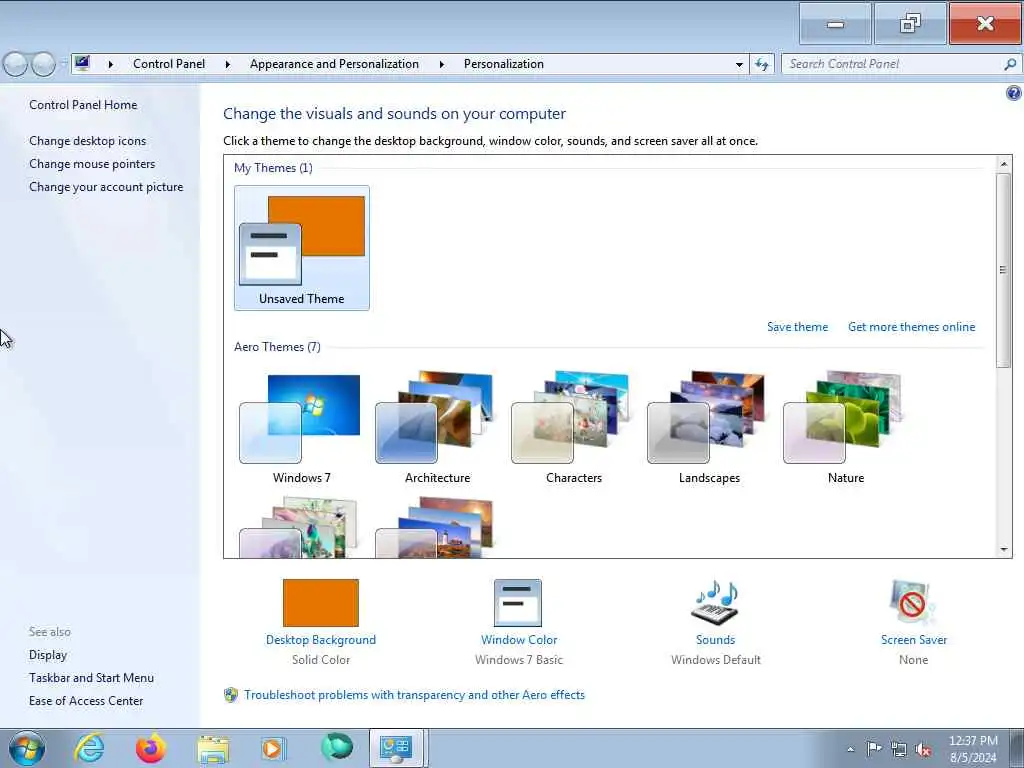
Task: Open Windows Explorer folder on taskbar
Action: click(213, 749)
